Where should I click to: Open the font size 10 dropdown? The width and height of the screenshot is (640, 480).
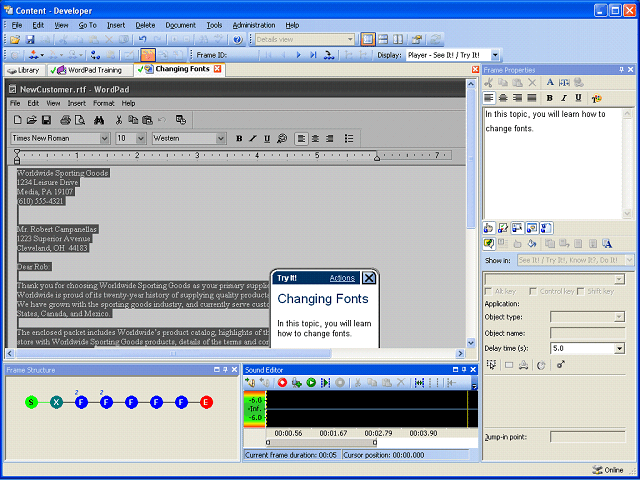point(141,138)
